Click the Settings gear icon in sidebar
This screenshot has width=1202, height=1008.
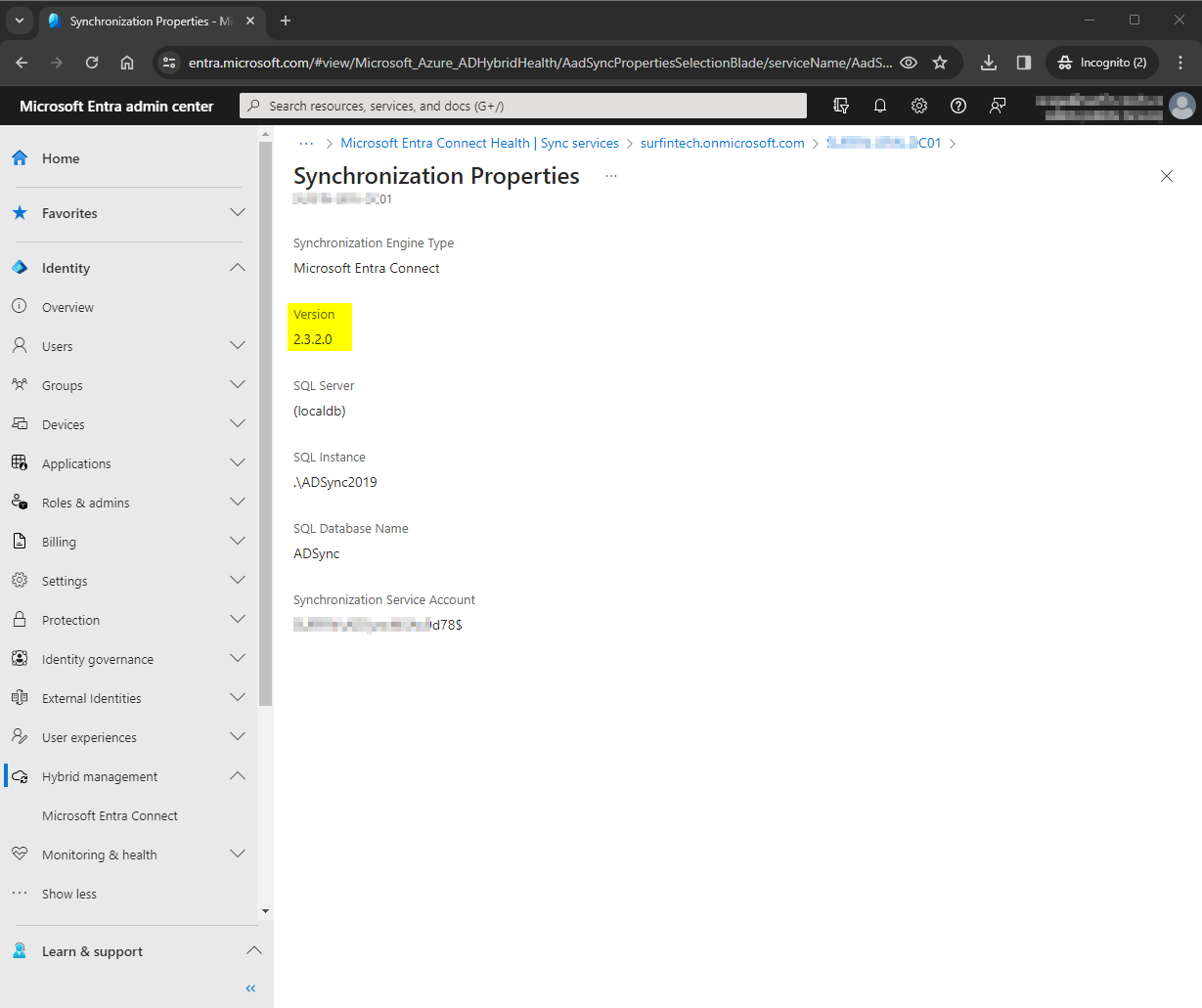click(x=20, y=581)
